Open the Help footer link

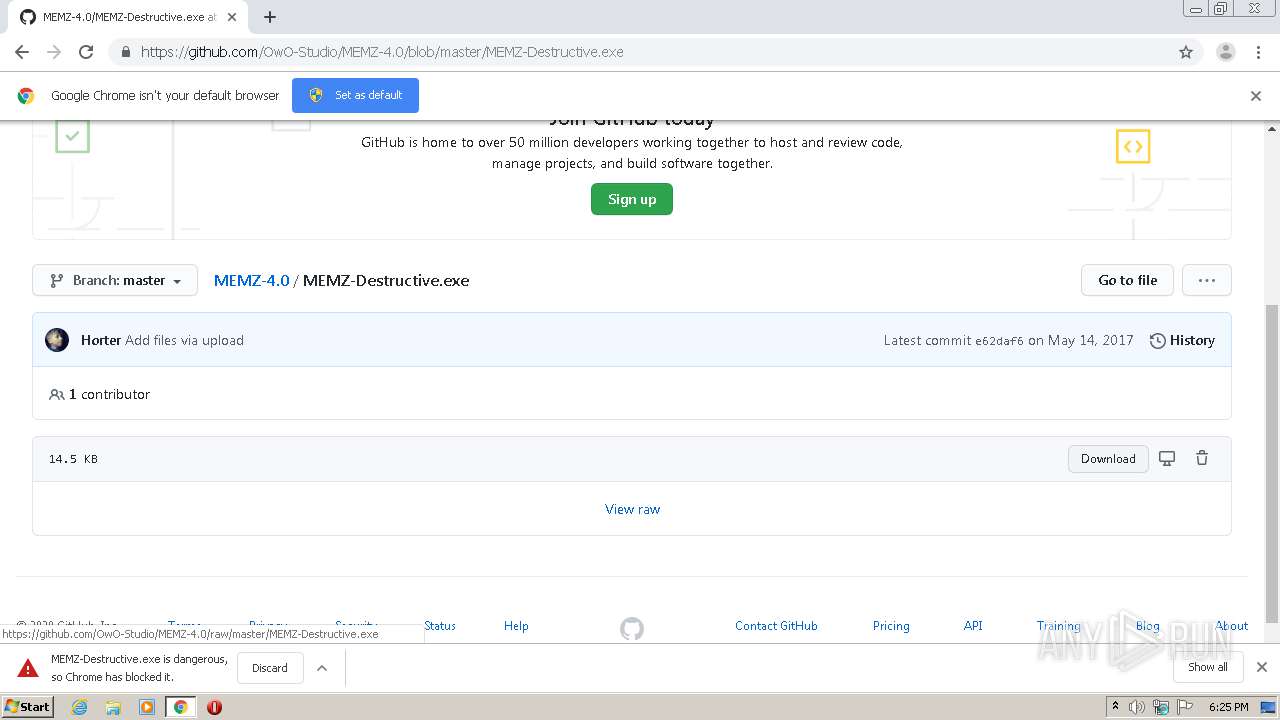pos(516,626)
